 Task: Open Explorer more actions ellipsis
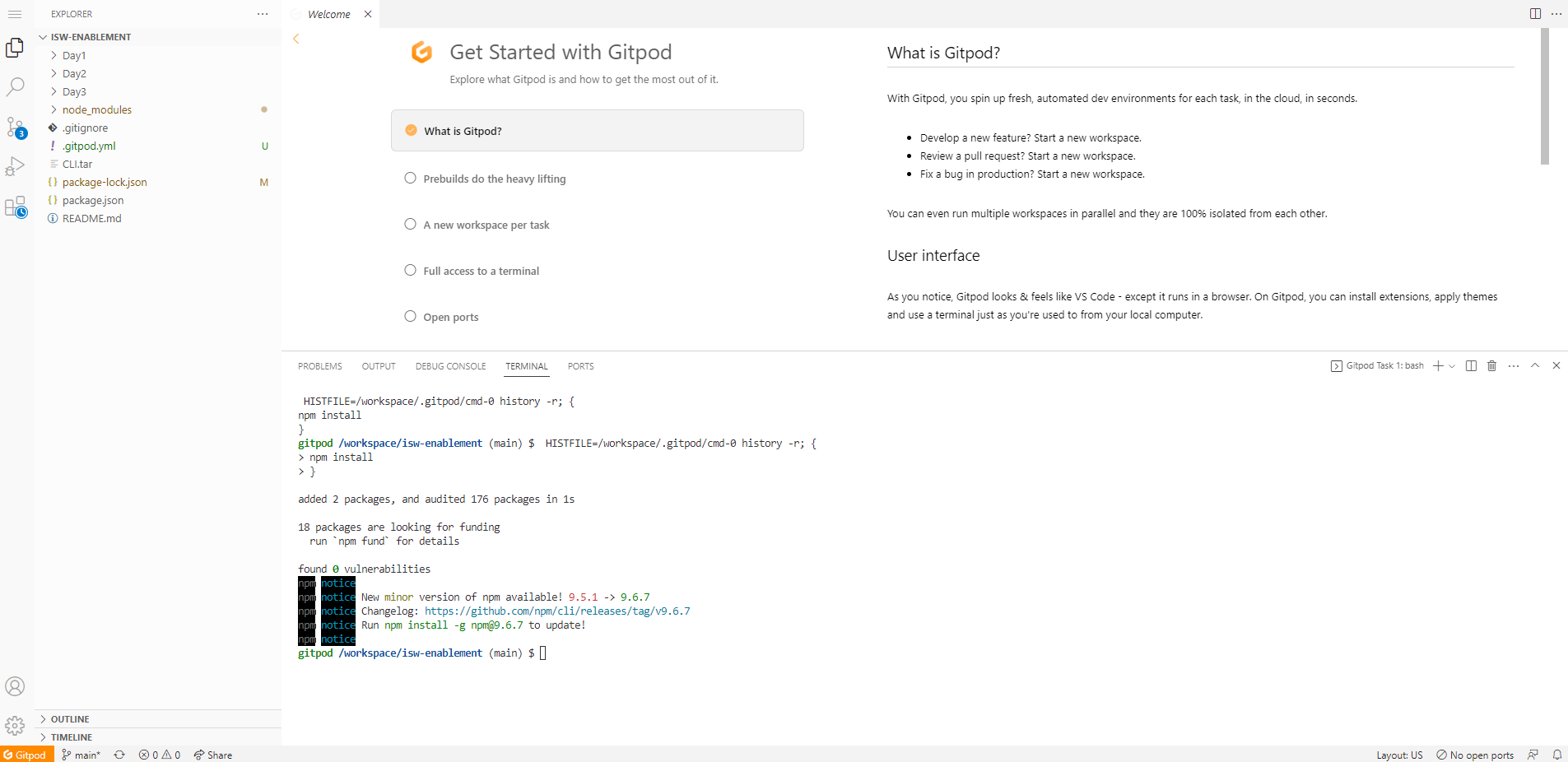[x=263, y=14]
